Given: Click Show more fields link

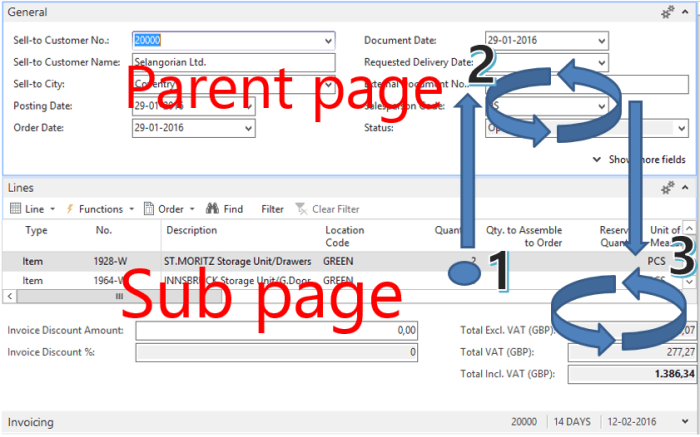Looking at the screenshot, I should point(640,159).
